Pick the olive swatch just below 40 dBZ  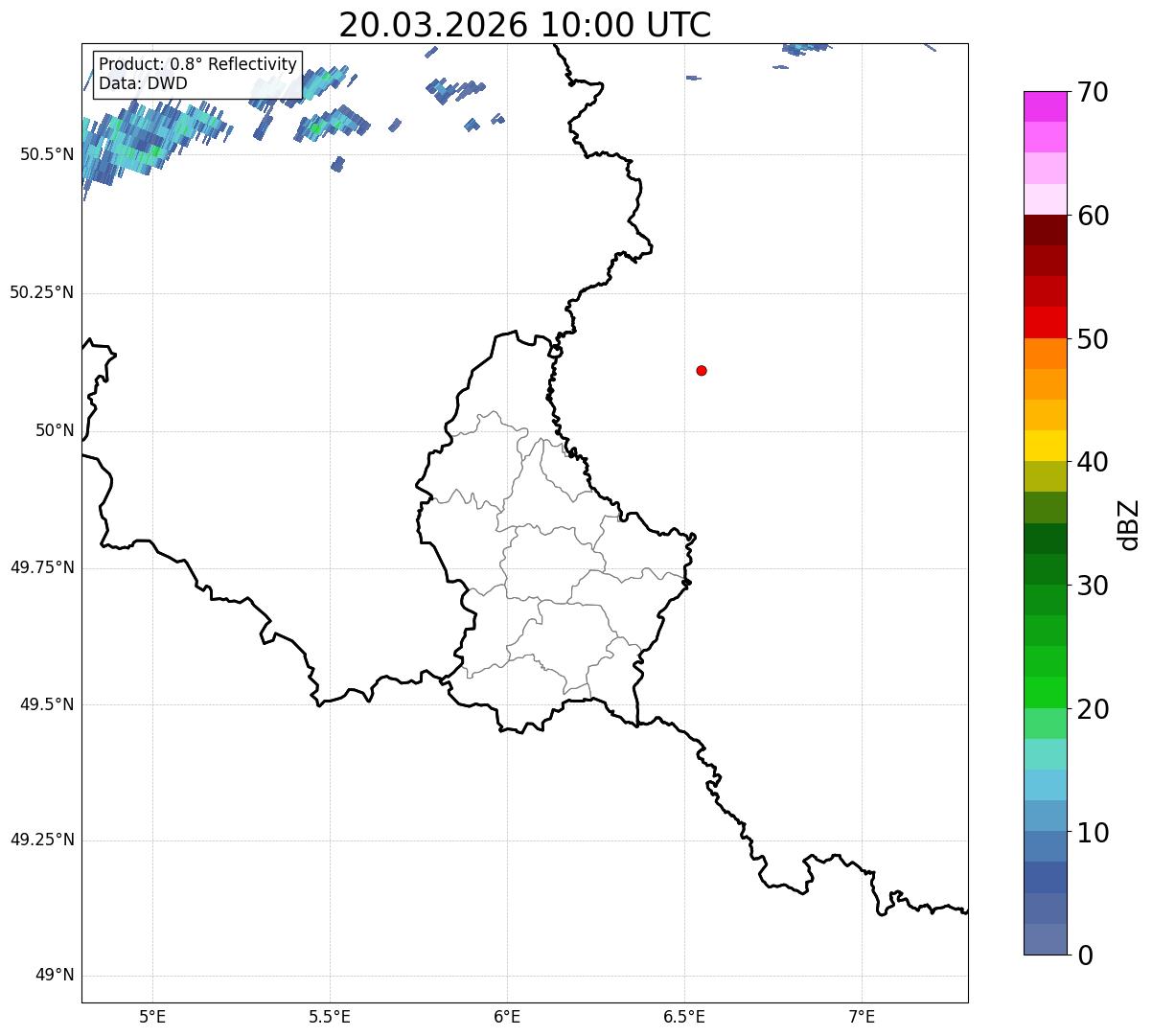click(1045, 476)
